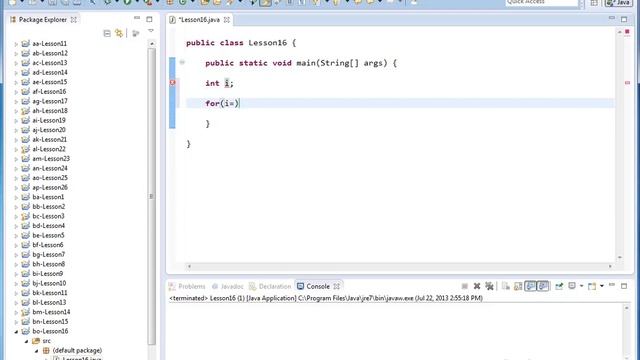The width and height of the screenshot is (640, 360).
Task: Select the ah-Lesson18 project
Action: click(50, 111)
